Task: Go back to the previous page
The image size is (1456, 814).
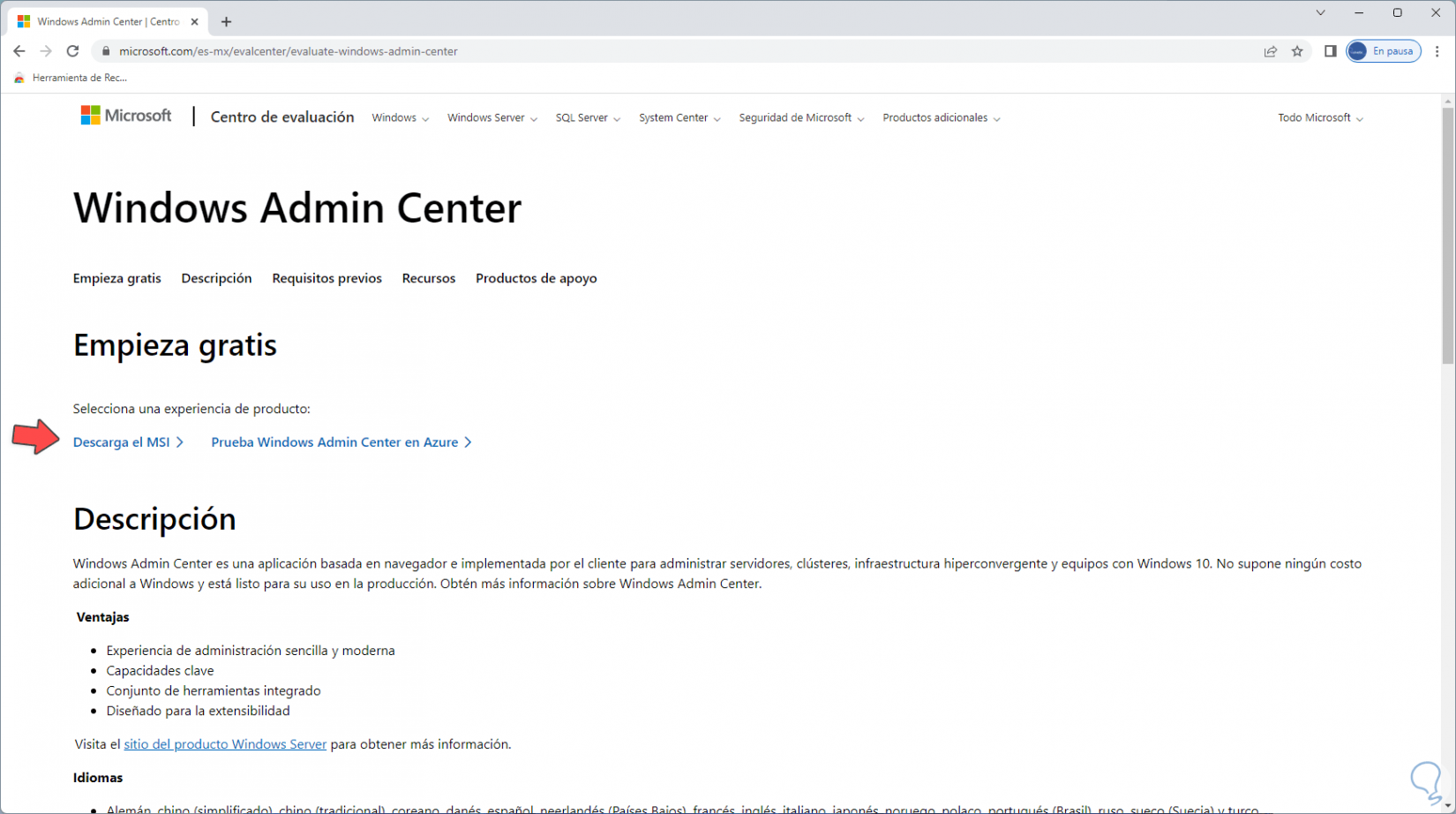Action: 19,51
